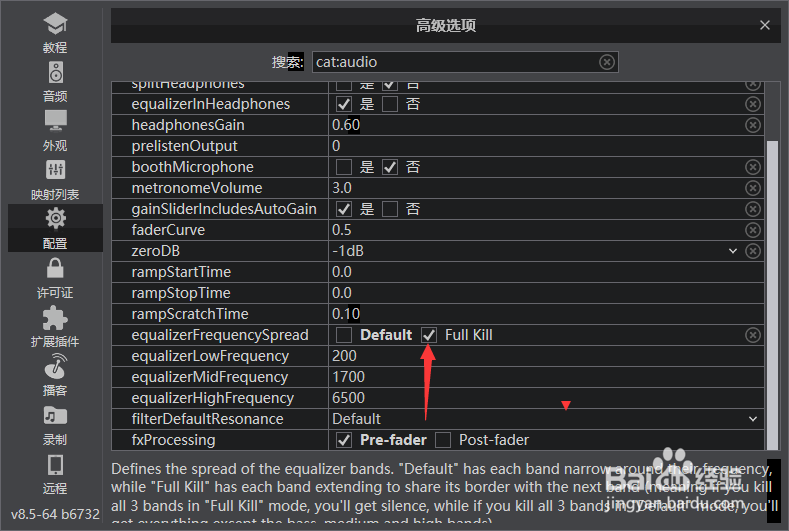Select the rampScratchTime option name
Screen dimensions: 789x531
pyautogui.click(x=190, y=314)
